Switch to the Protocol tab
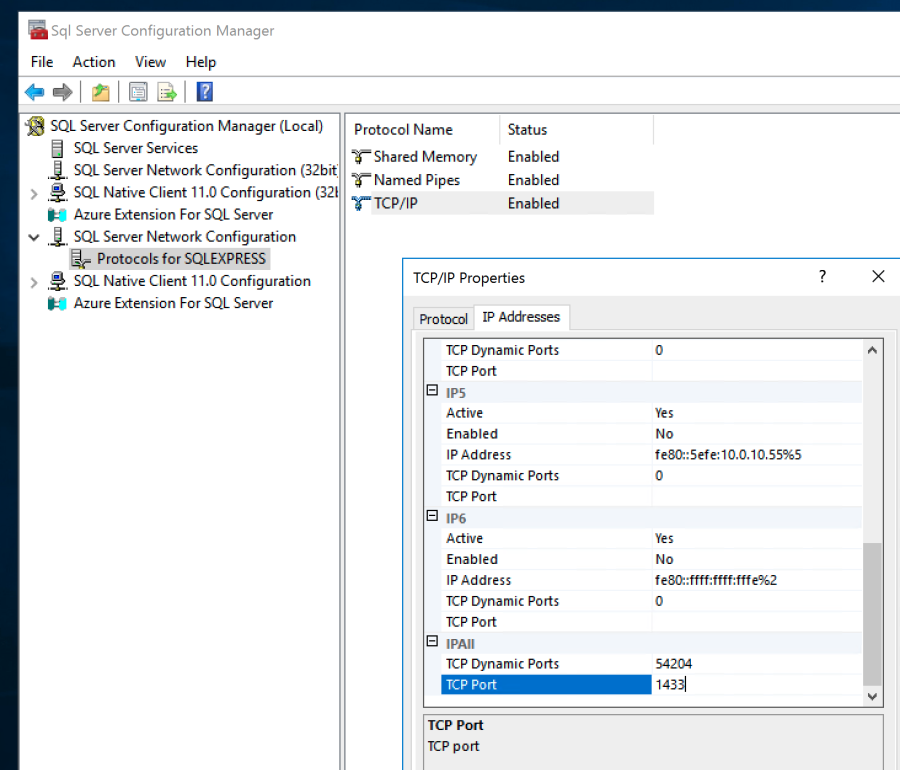The height and width of the screenshot is (770, 900). (x=442, y=318)
